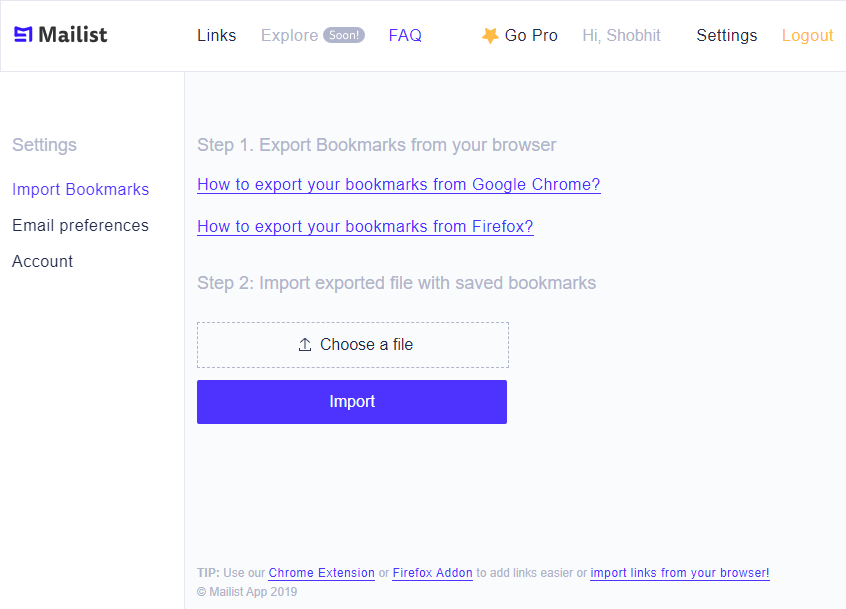This screenshot has width=846, height=609.
Task: Click the Go Pro star icon
Action: point(490,35)
